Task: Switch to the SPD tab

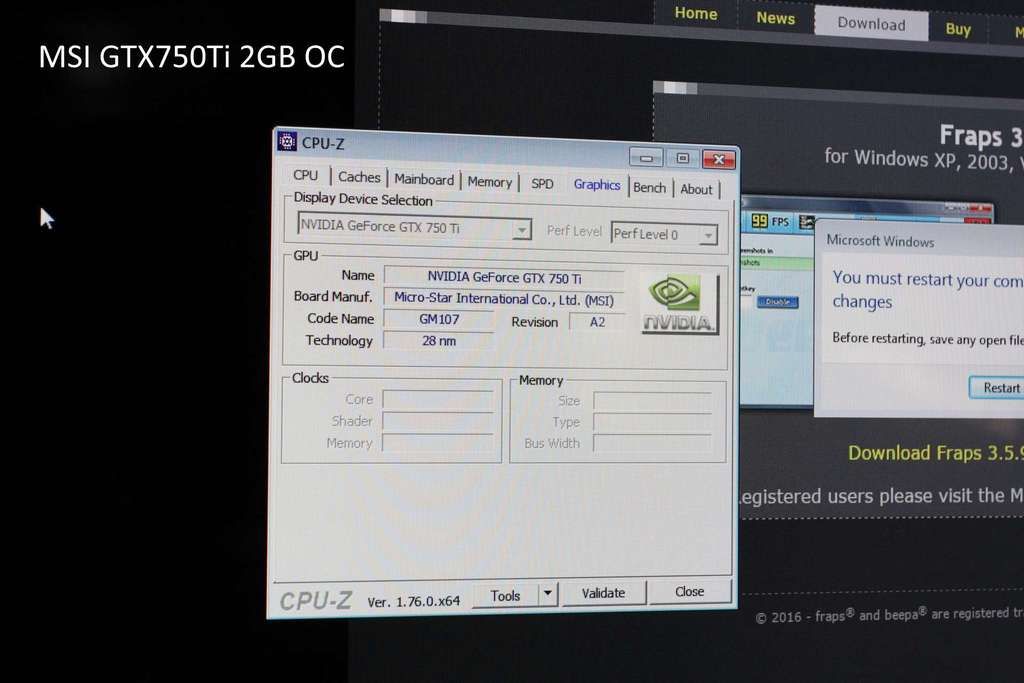Action: pyautogui.click(x=542, y=184)
